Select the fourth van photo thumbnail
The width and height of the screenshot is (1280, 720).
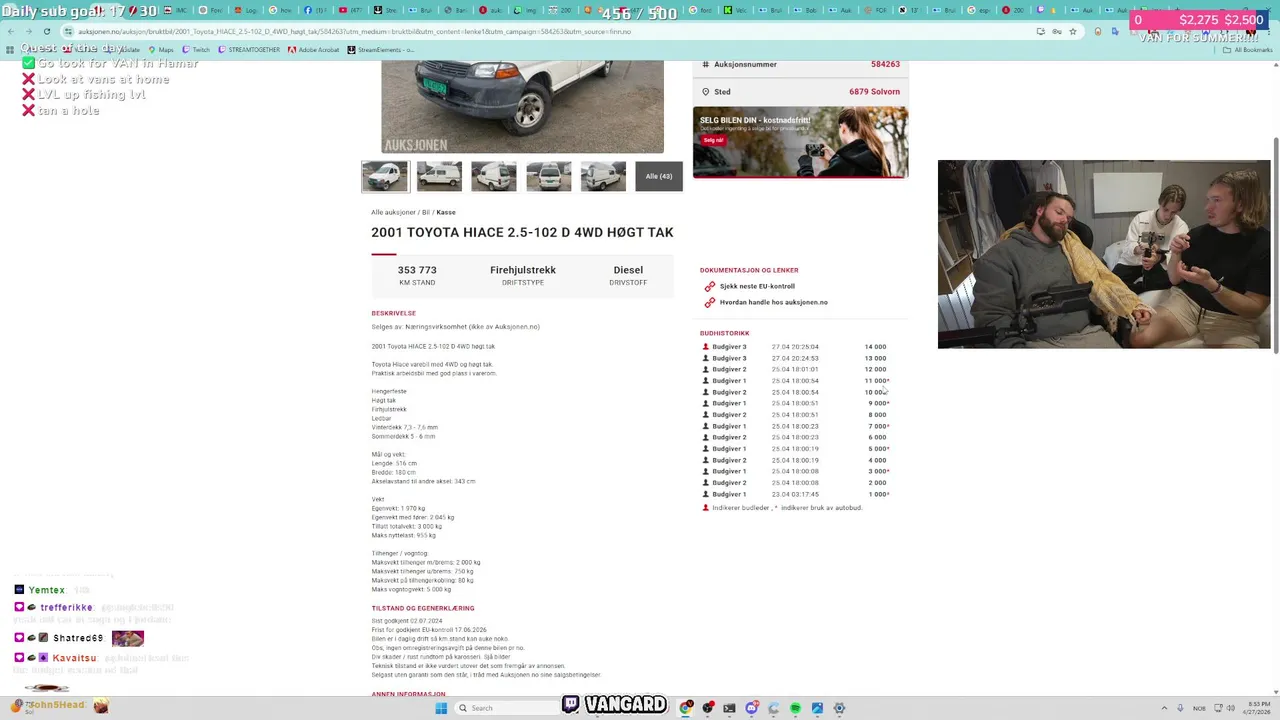[549, 176]
